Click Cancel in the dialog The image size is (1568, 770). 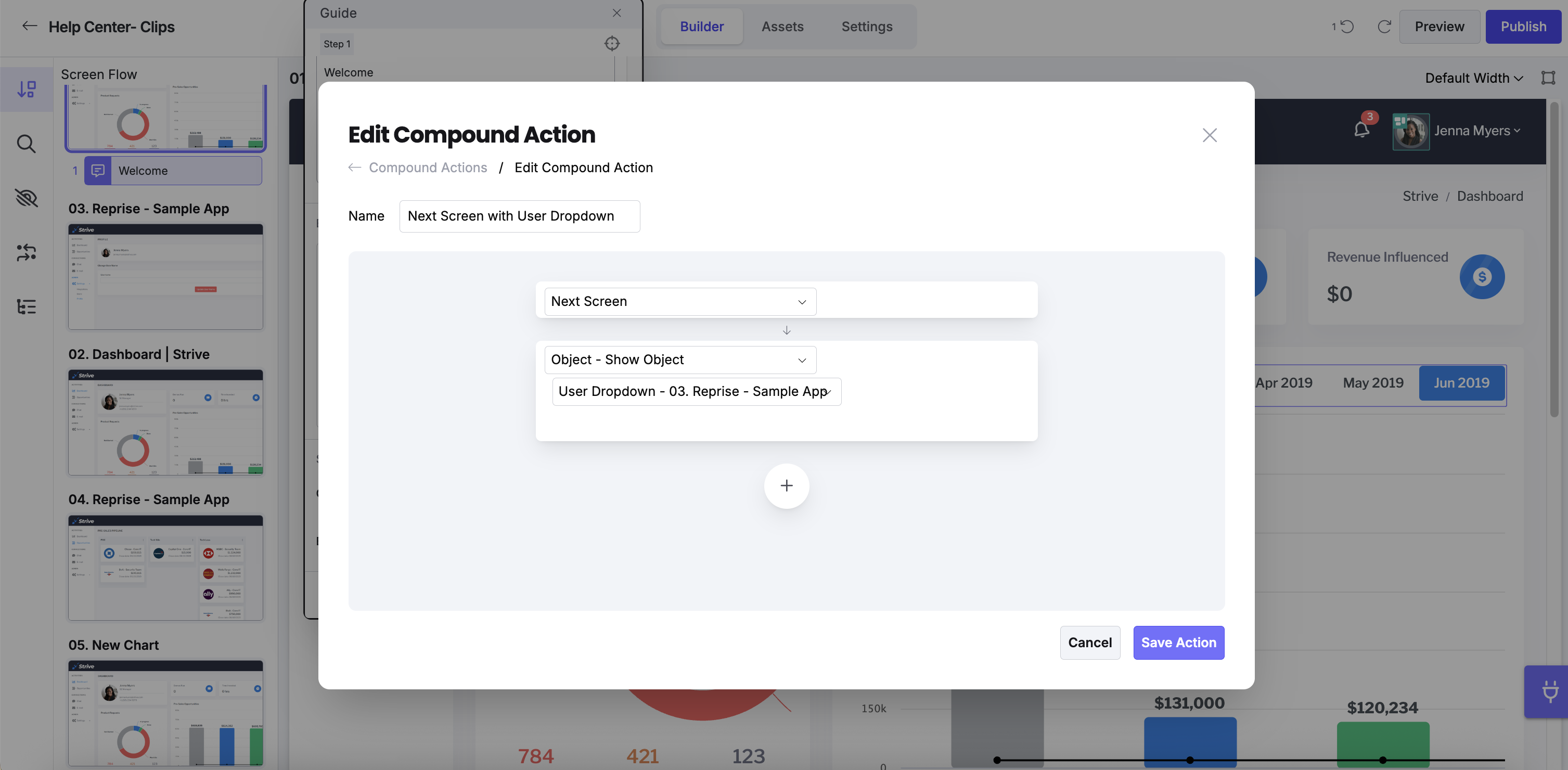[x=1089, y=642]
